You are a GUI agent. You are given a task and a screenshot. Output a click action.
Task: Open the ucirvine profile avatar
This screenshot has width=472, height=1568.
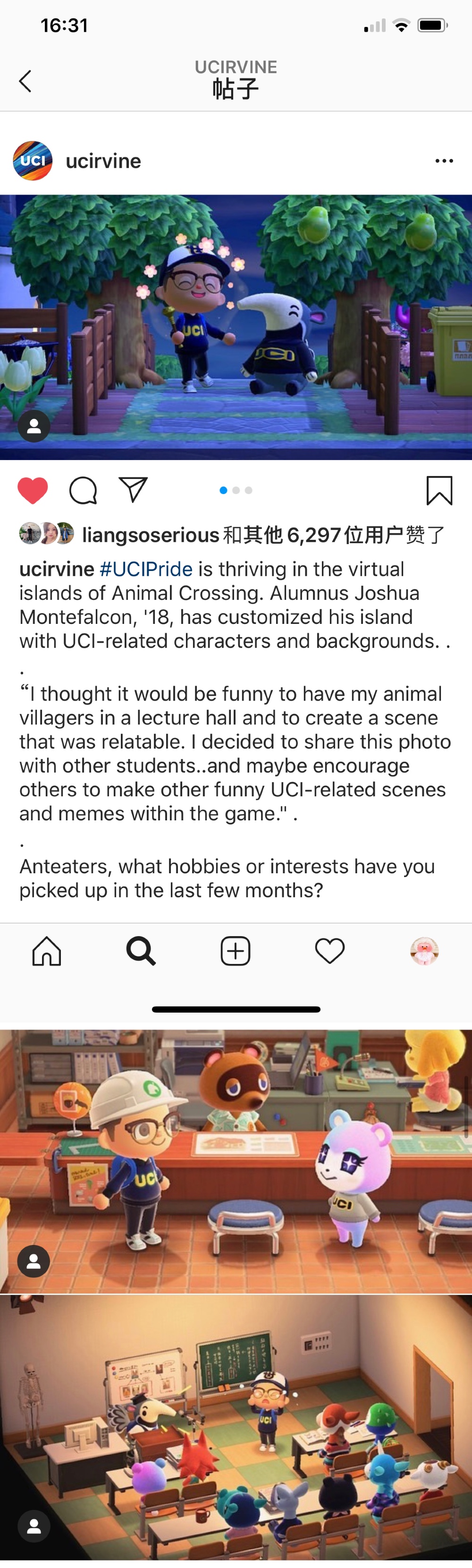tap(33, 161)
